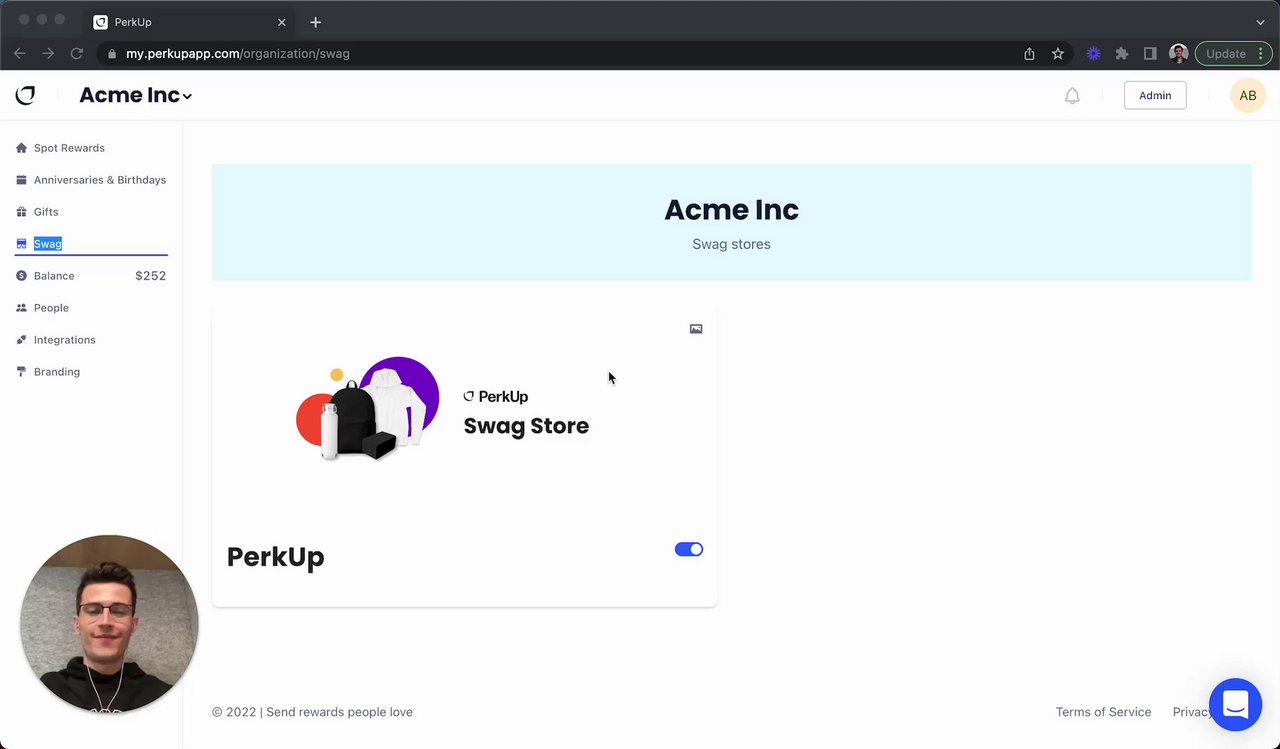Image resolution: width=1280 pixels, height=749 pixels.
Task: Open the Balance page
Action: 54,276
